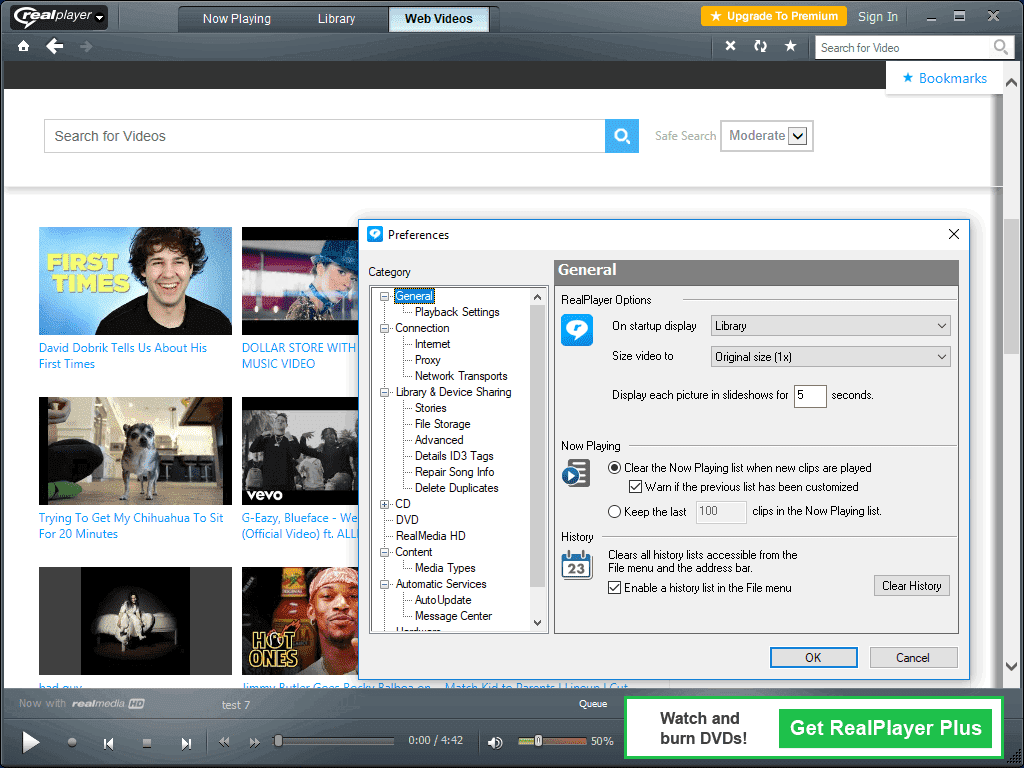
Task: Click scroll down arrow in category tree
Action: 537,623
